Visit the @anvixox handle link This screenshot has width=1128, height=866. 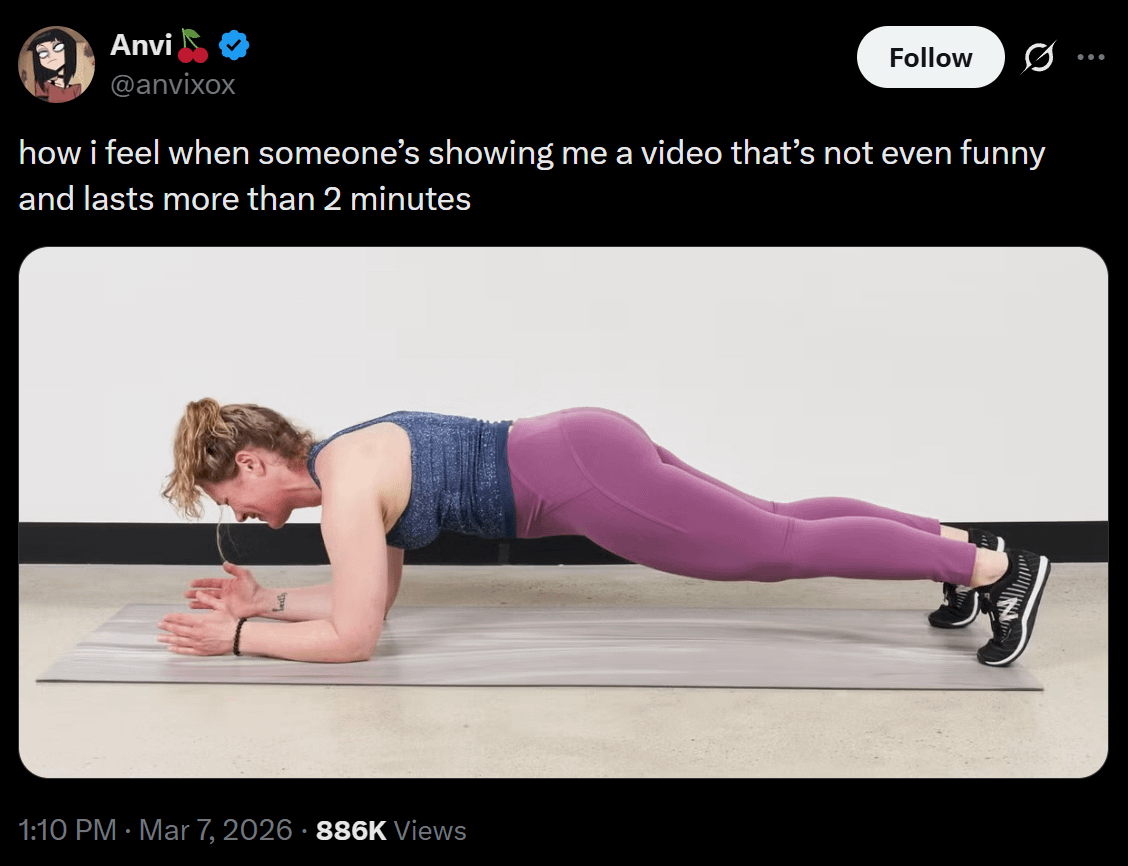pos(172,85)
